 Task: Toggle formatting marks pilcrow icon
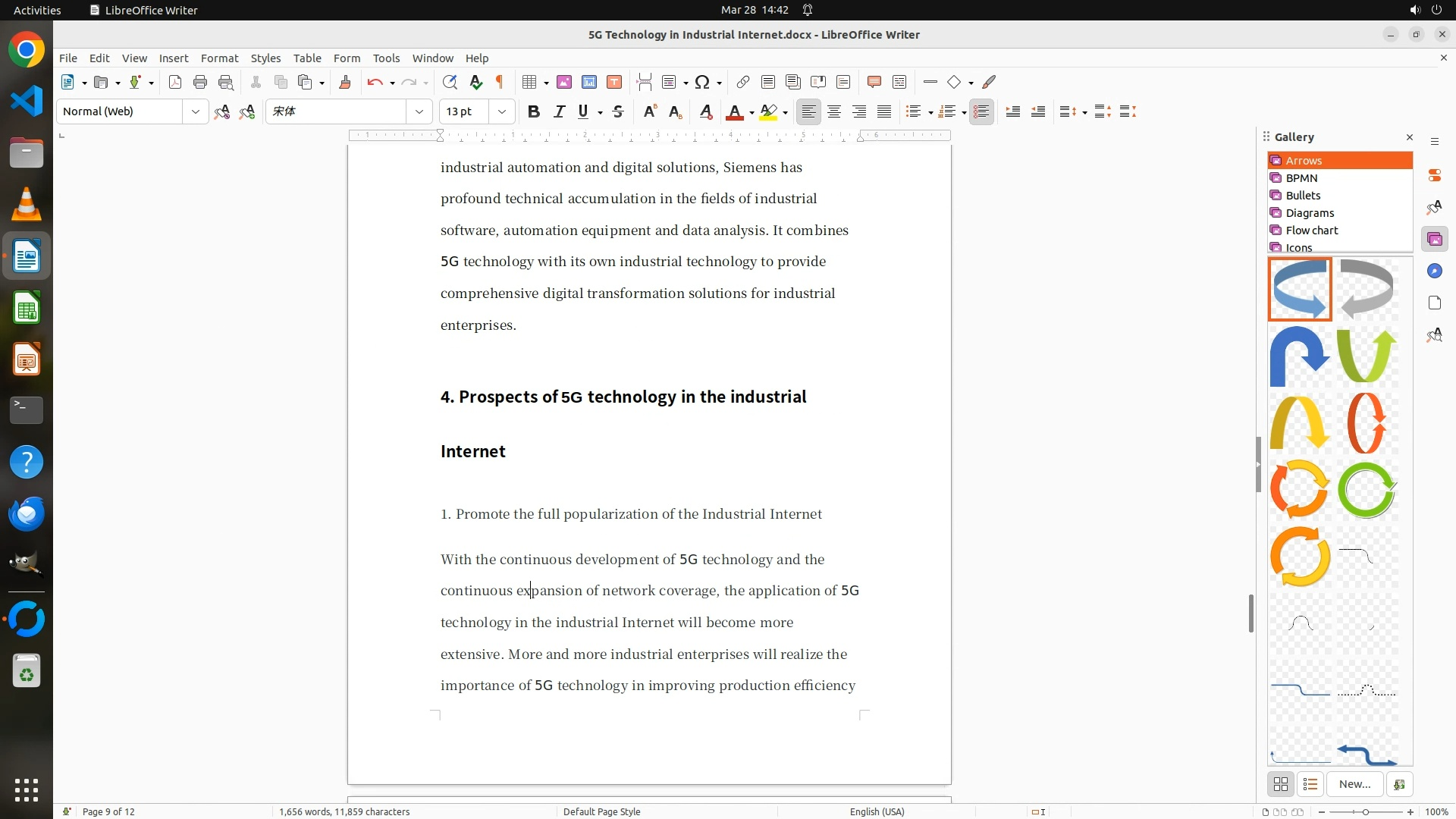[500, 83]
